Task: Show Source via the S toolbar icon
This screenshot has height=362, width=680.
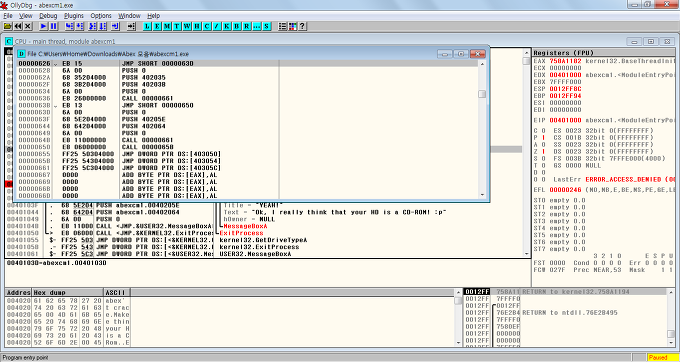Action: point(267,26)
